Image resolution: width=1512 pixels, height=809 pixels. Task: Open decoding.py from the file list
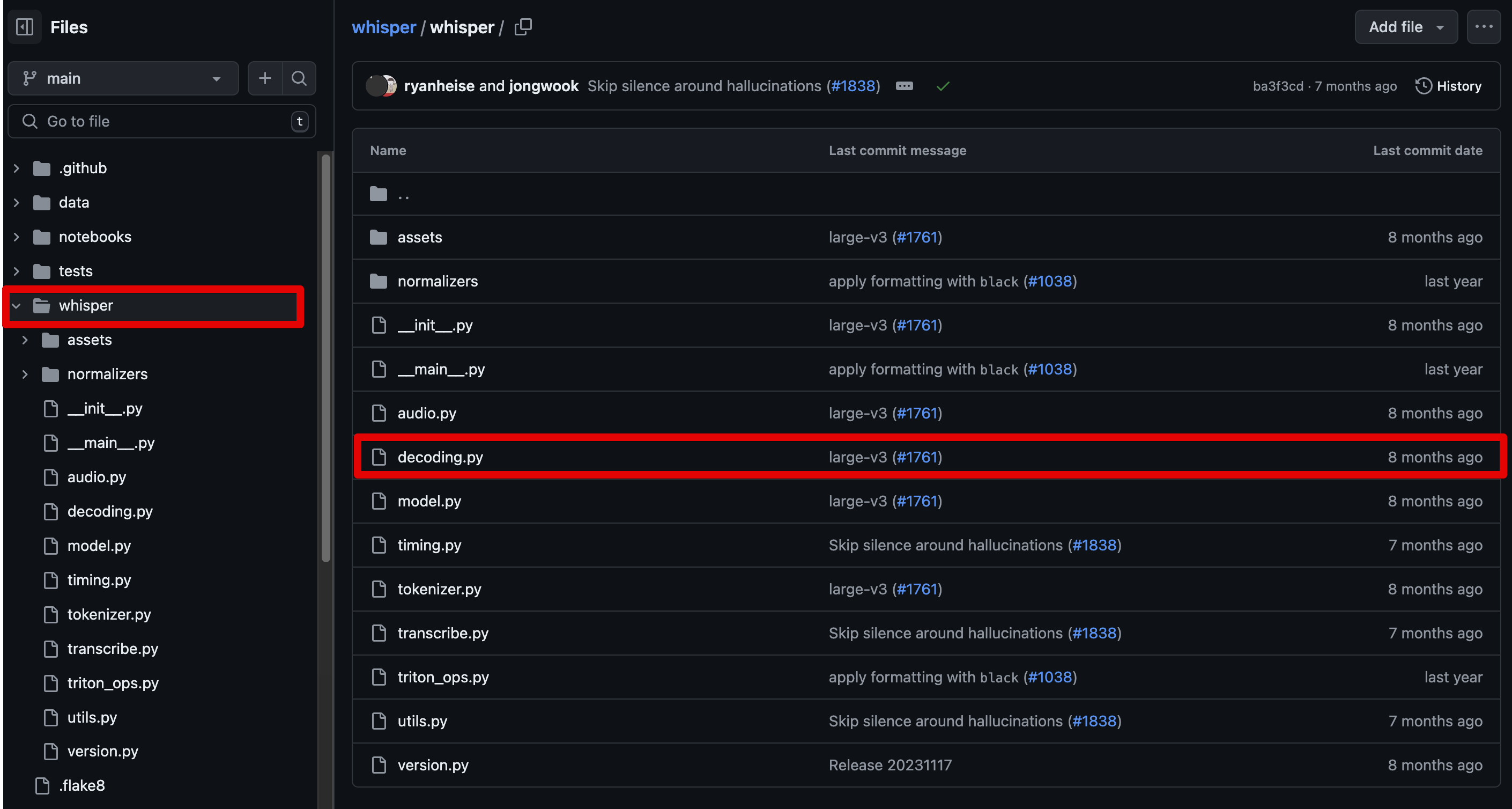click(x=440, y=457)
